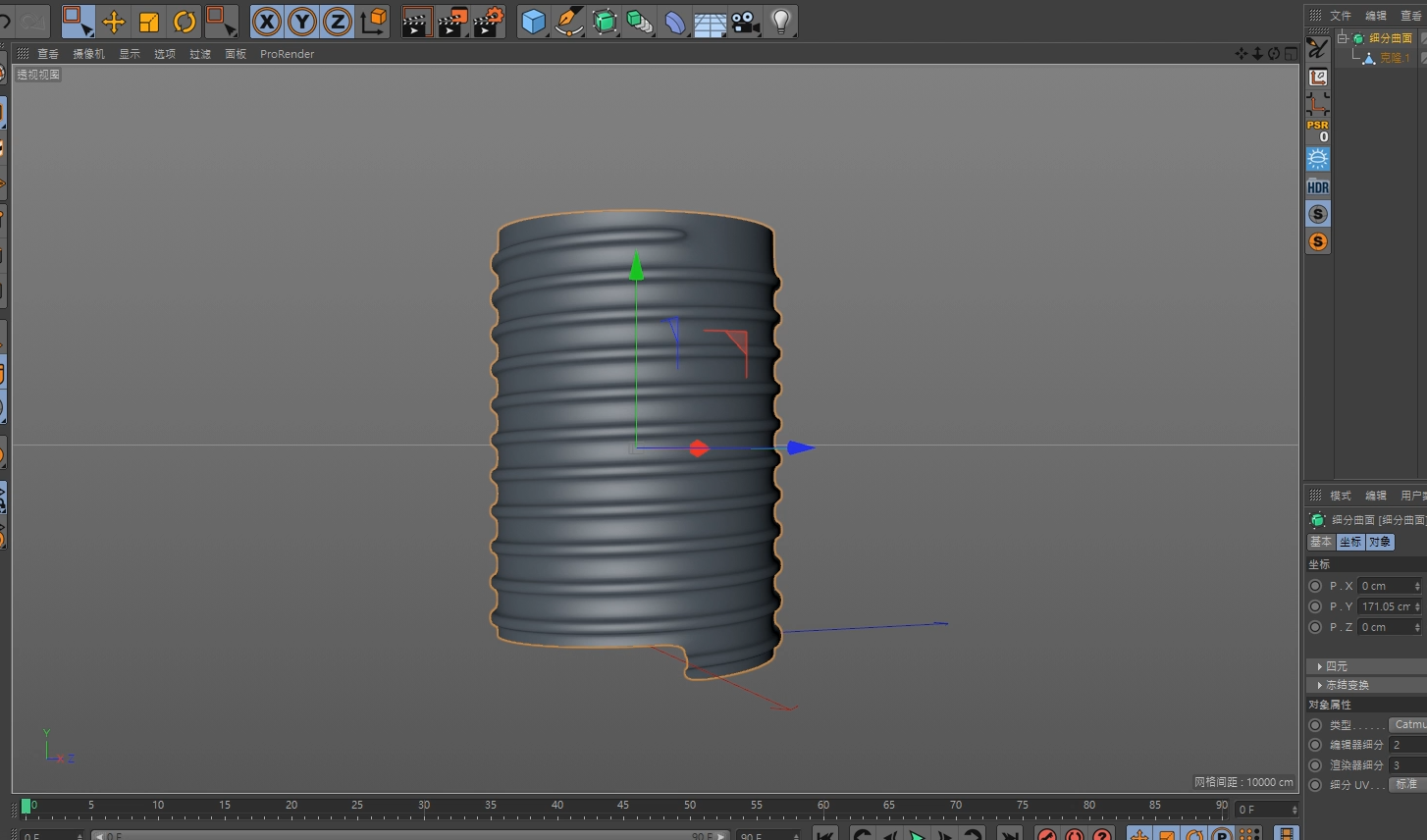Select the Rotate tool
Screen dimensions: 1427x840
tap(185, 21)
